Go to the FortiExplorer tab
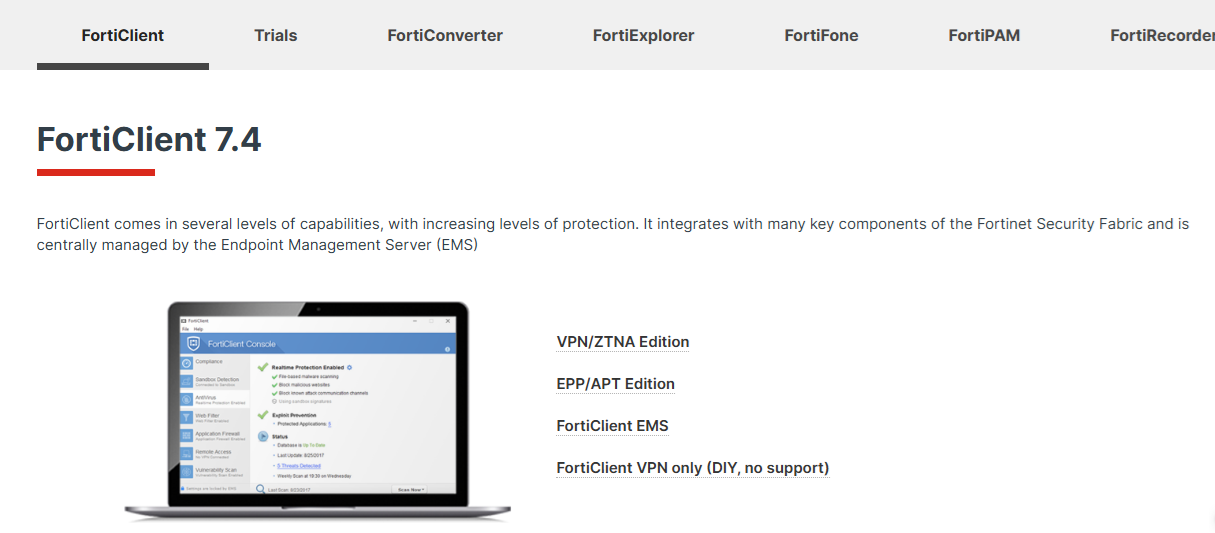Image resolution: width=1215 pixels, height=533 pixels. point(643,35)
